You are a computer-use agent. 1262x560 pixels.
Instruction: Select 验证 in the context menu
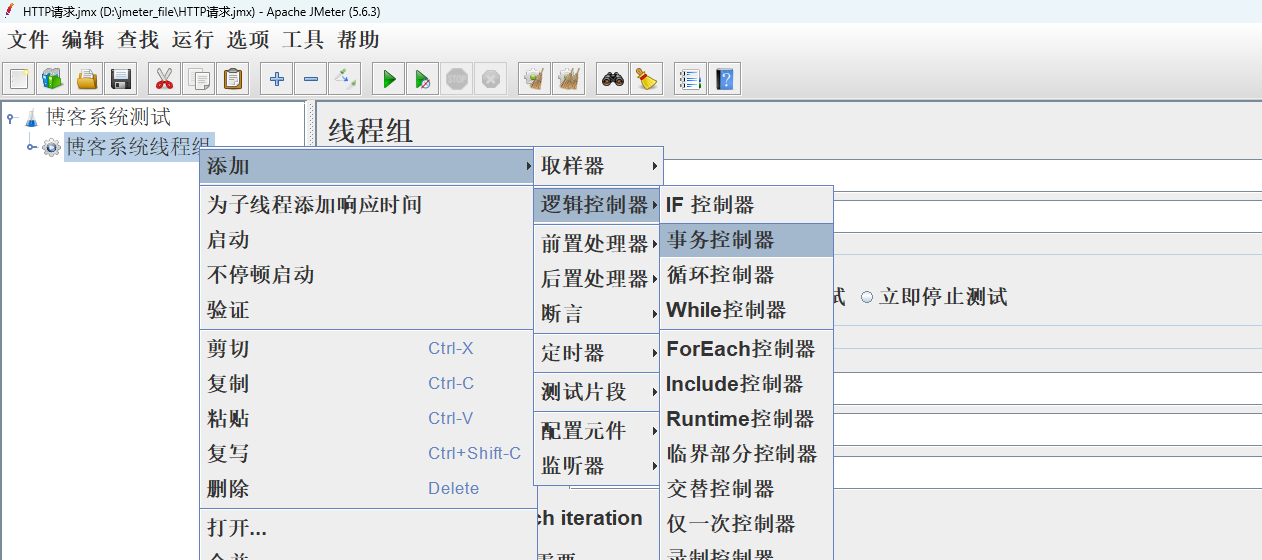[x=368, y=310]
